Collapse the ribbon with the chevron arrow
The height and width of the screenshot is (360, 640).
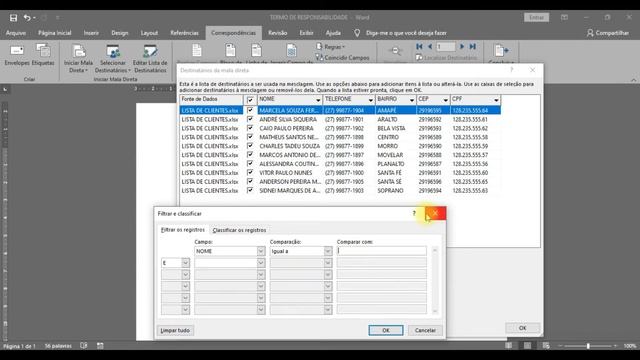(x=633, y=80)
